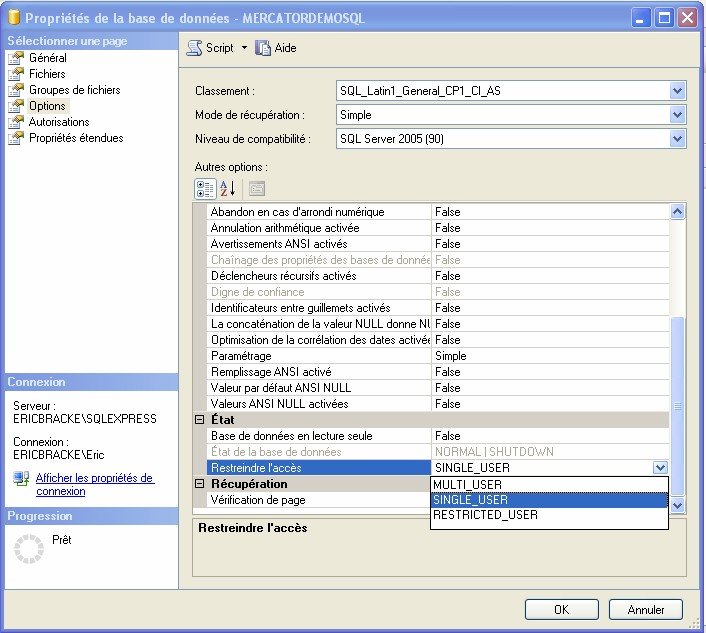The height and width of the screenshot is (633, 706).
Task: Select the Général page
Action: [x=47, y=58]
